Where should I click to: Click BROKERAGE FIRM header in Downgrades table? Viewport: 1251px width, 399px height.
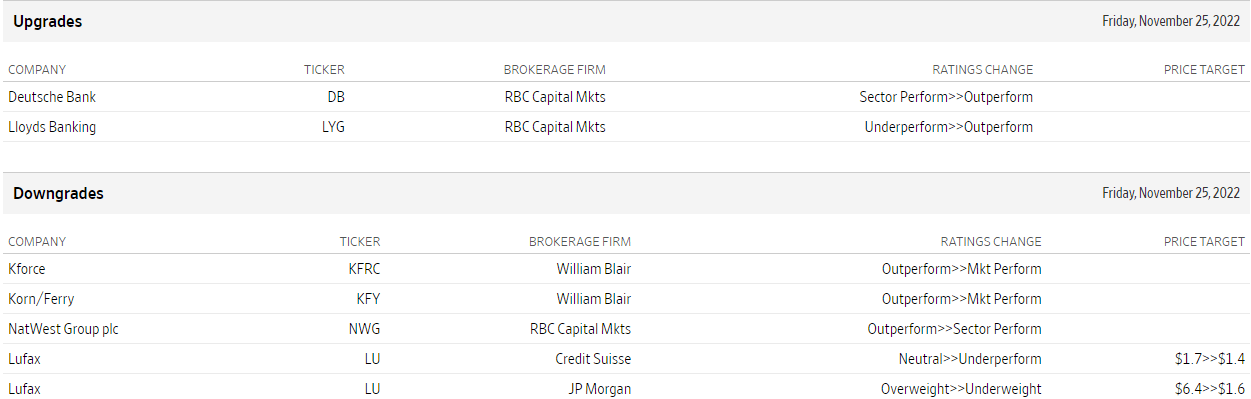pyautogui.click(x=580, y=241)
